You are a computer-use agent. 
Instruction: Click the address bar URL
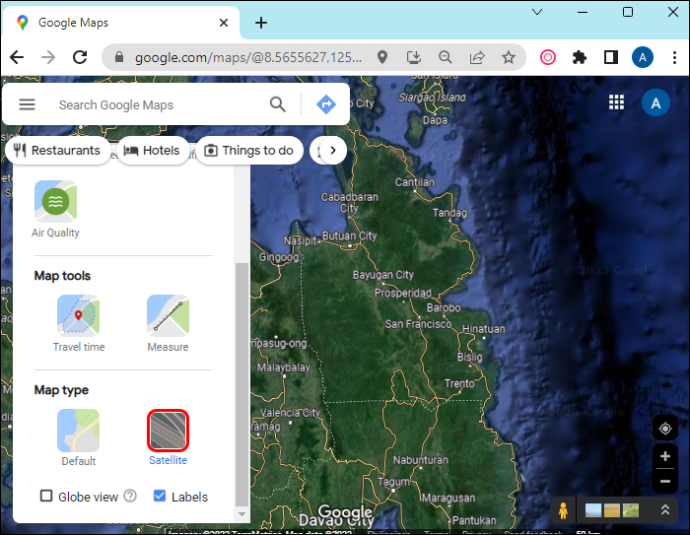pyautogui.click(x=248, y=57)
